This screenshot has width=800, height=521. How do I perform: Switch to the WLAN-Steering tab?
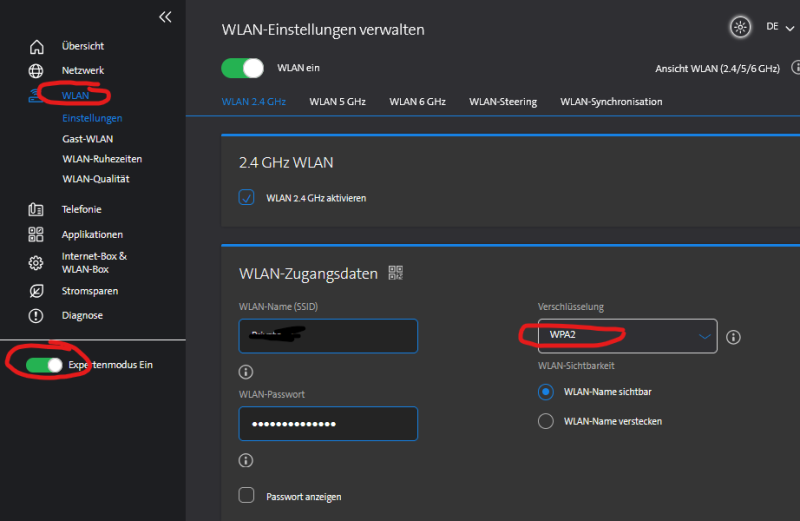503,102
